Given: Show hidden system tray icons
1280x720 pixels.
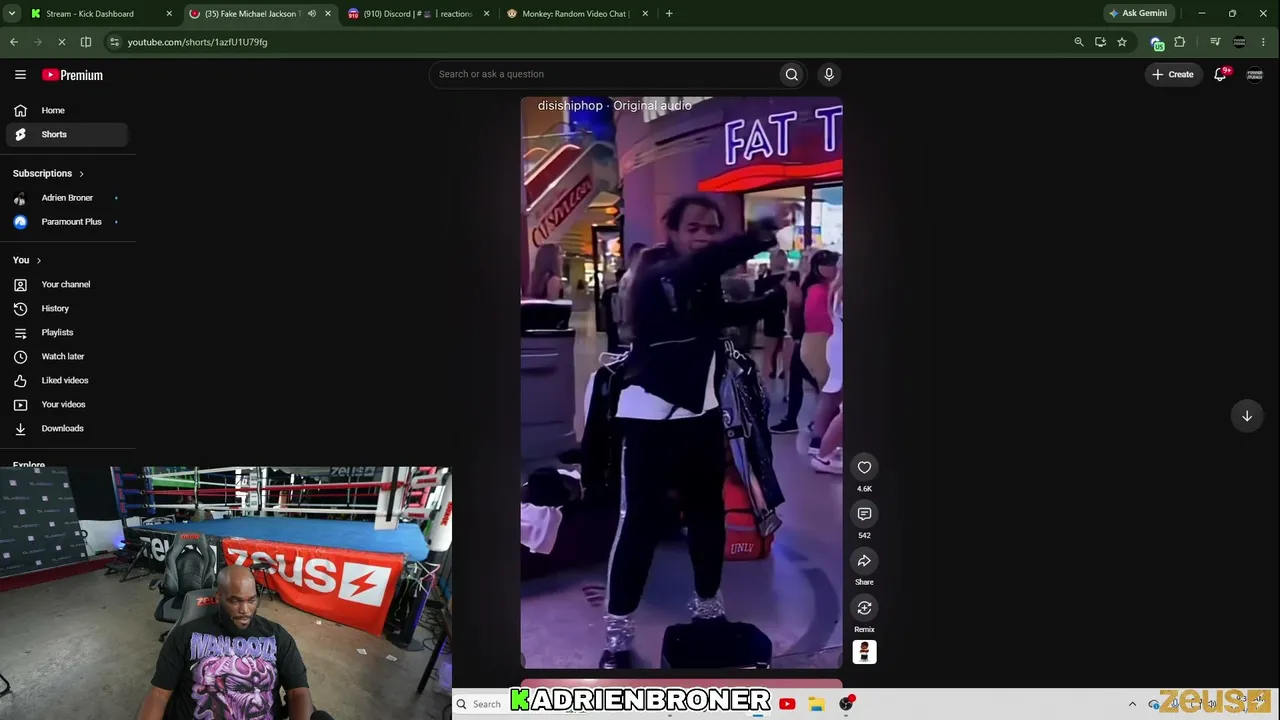Looking at the screenshot, I should pyautogui.click(x=1132, y=704).
